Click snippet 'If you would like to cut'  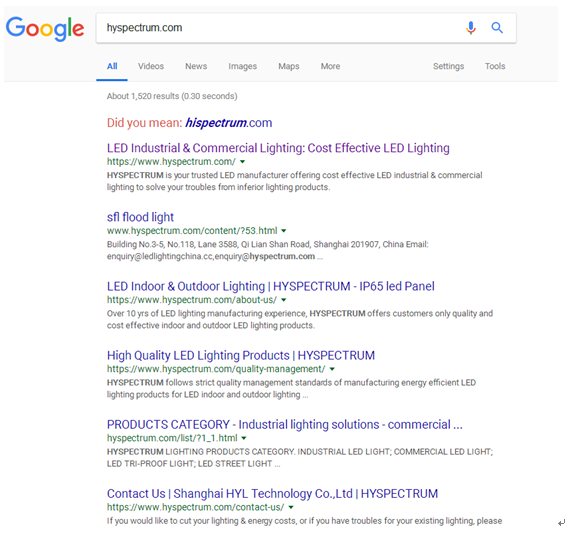pyautogui.click(x=304, y=521)
